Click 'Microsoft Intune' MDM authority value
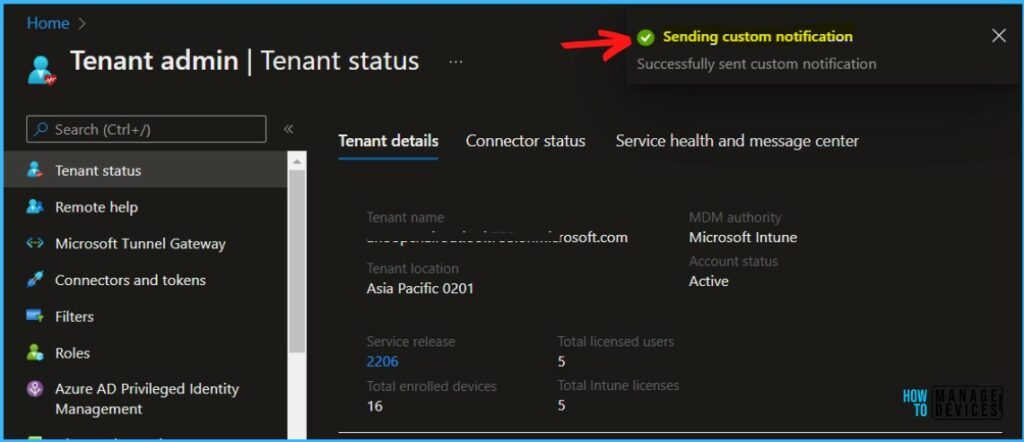Image resolution: width=1024 pixels, height=442 pixels. click(x=743, y=237)
